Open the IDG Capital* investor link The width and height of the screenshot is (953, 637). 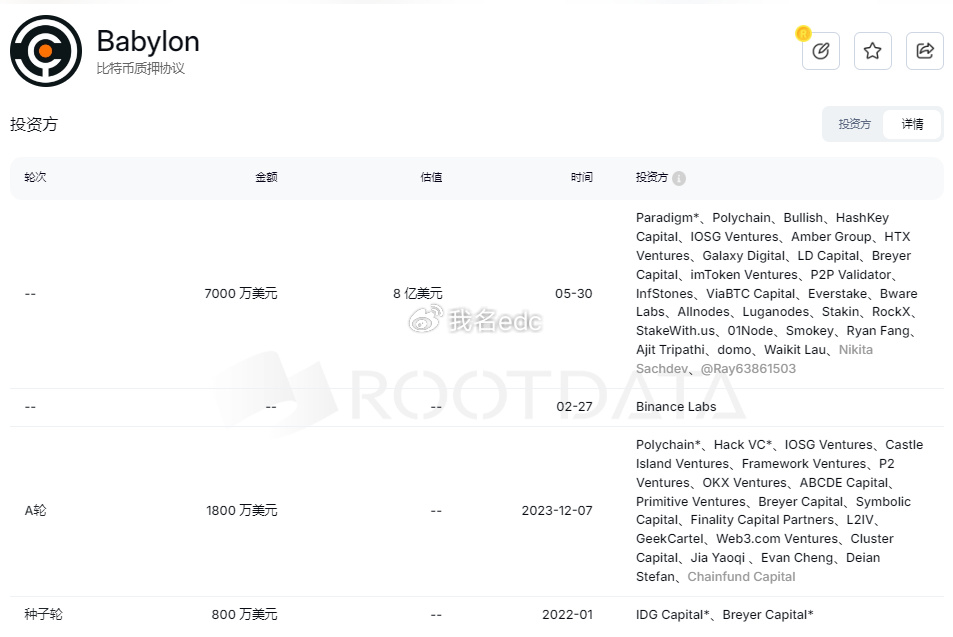672,615
